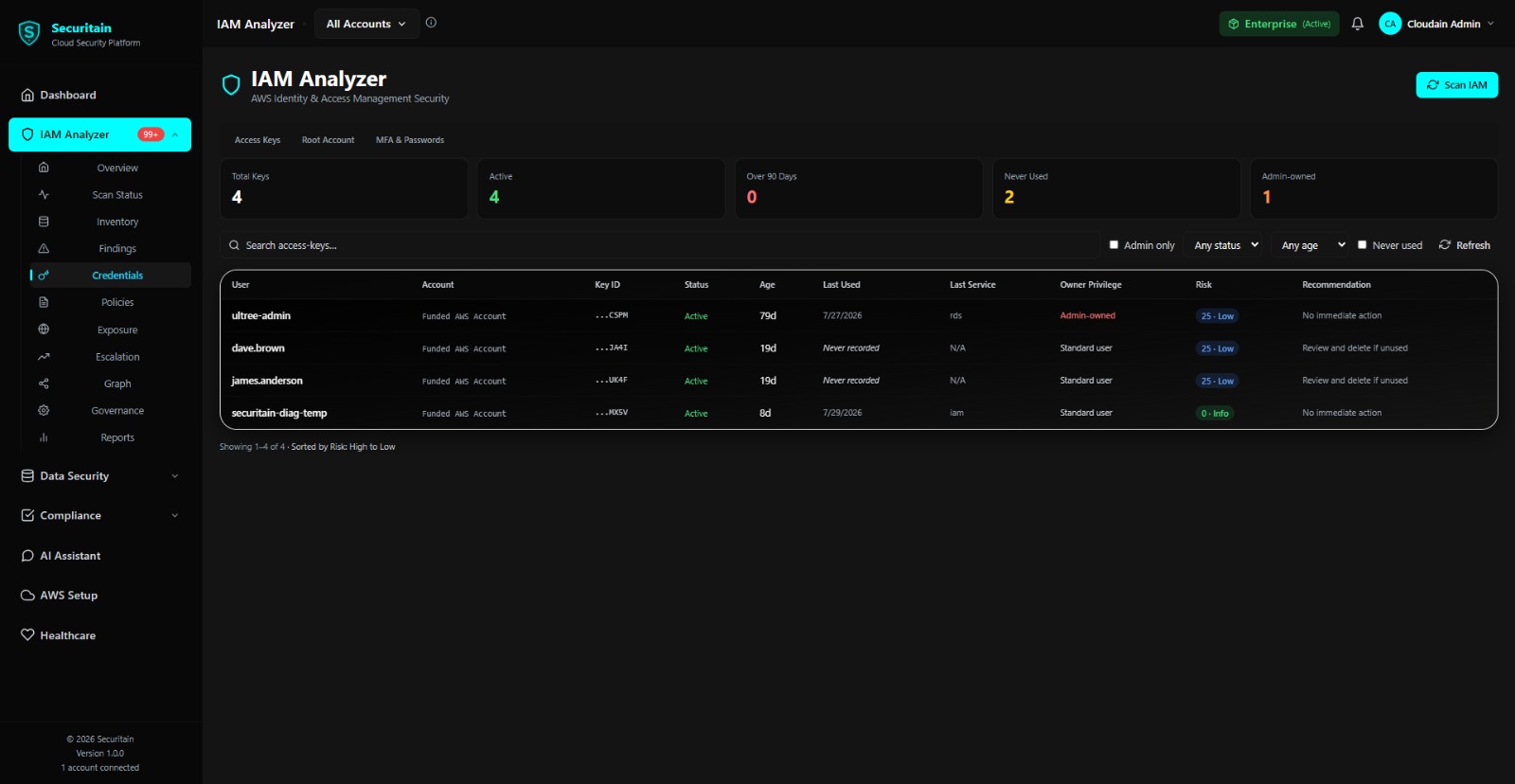This screenshot has height=784, width=1515.
Task: Click the Enterprise (Active) plan badge
Action: 1279,24
